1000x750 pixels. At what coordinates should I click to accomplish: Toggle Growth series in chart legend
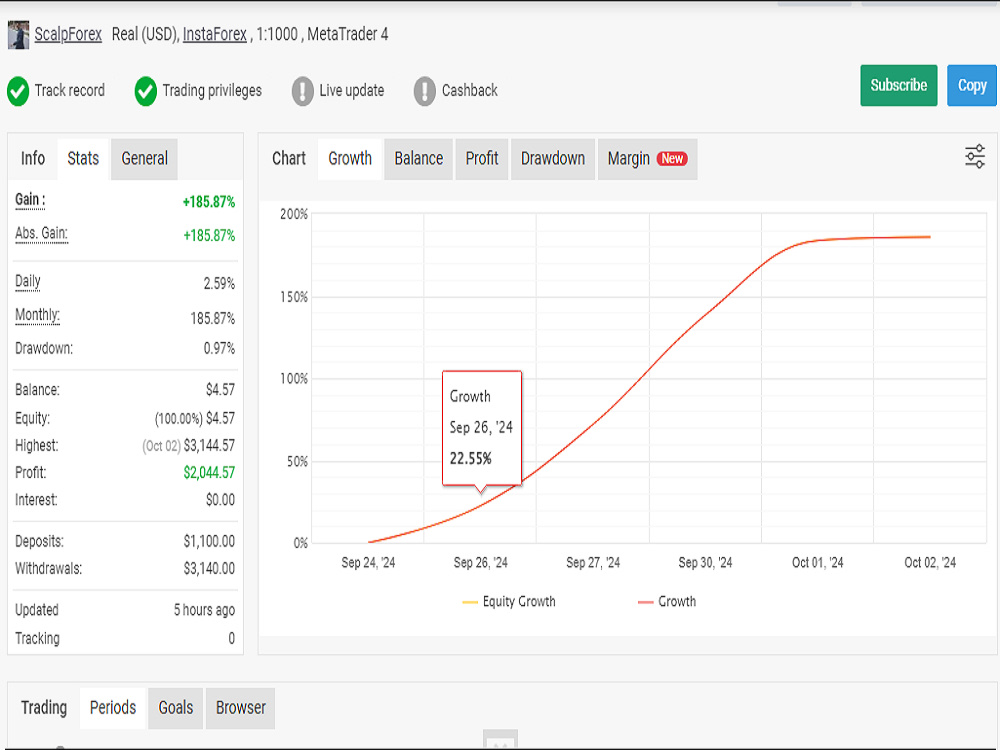[667, 602]
